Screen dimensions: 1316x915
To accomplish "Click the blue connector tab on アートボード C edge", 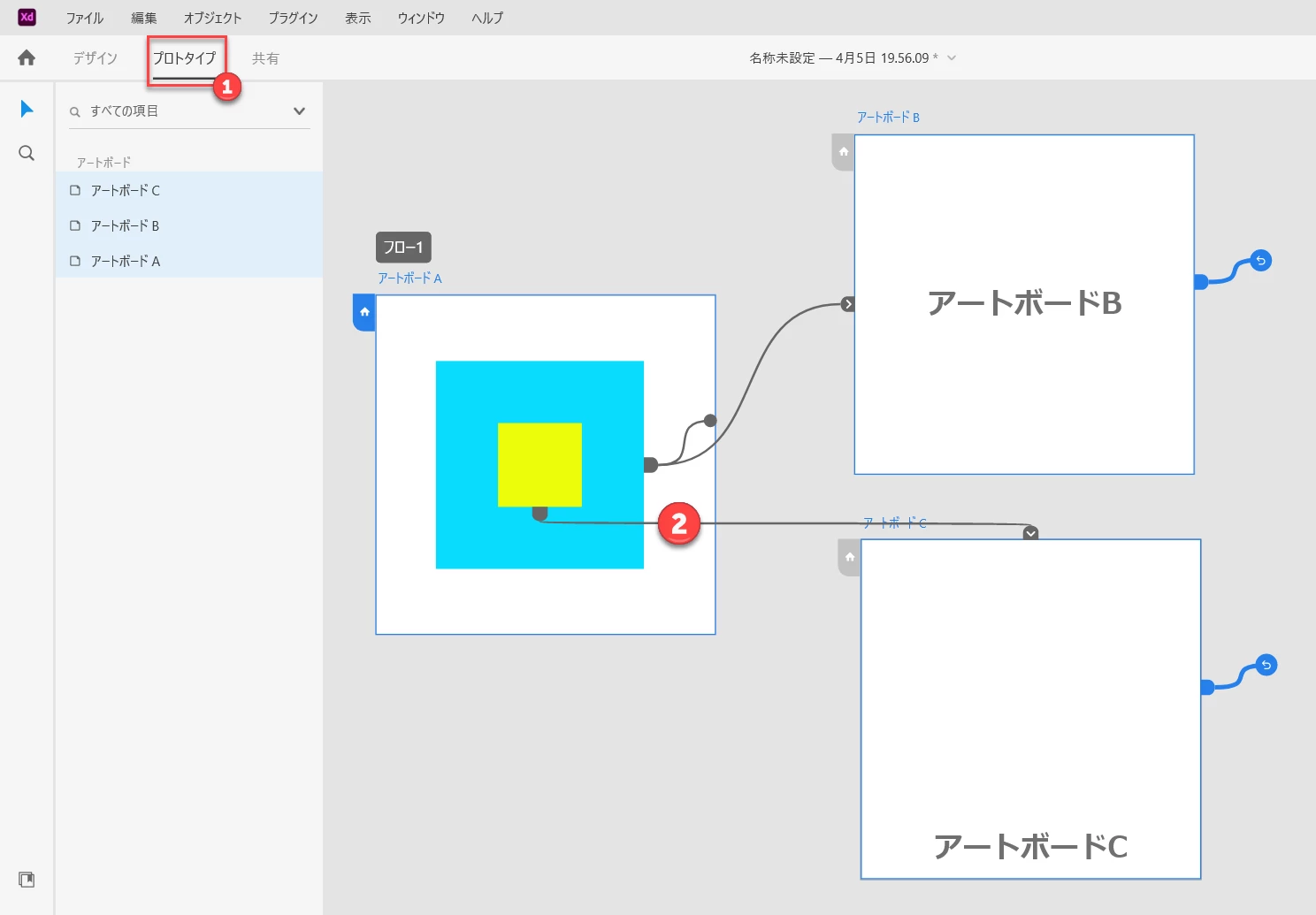I will pos(1207,687).
